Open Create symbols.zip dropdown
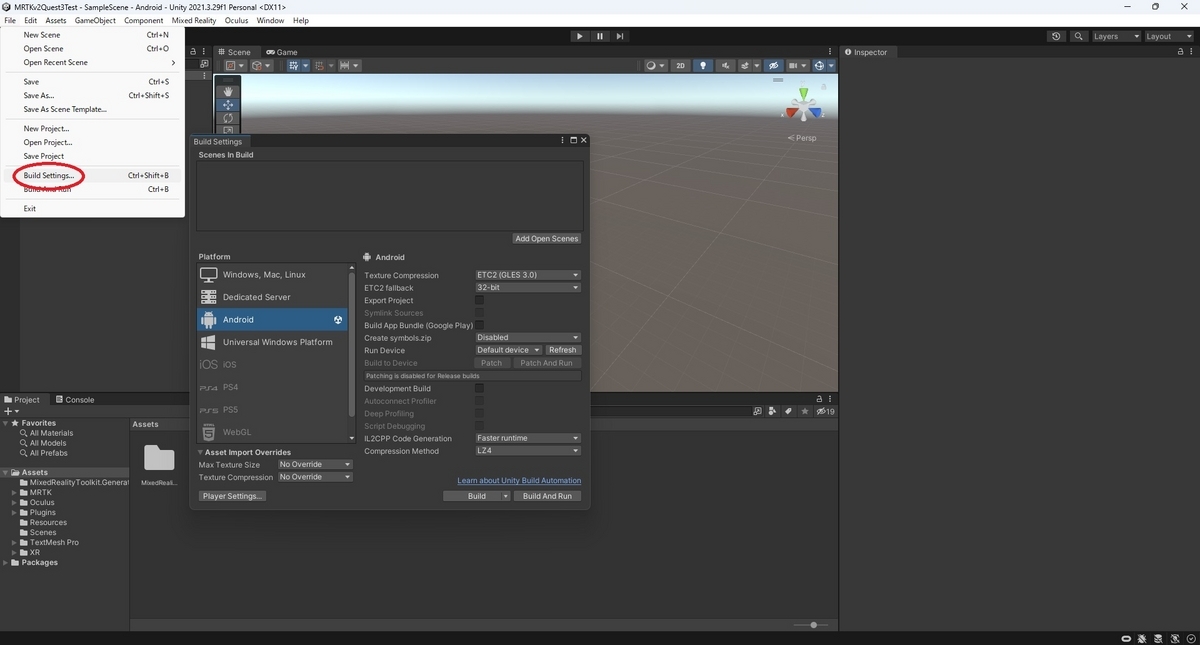The height and width of the screenshot is (645, 1200). click(x=528, y=338)
